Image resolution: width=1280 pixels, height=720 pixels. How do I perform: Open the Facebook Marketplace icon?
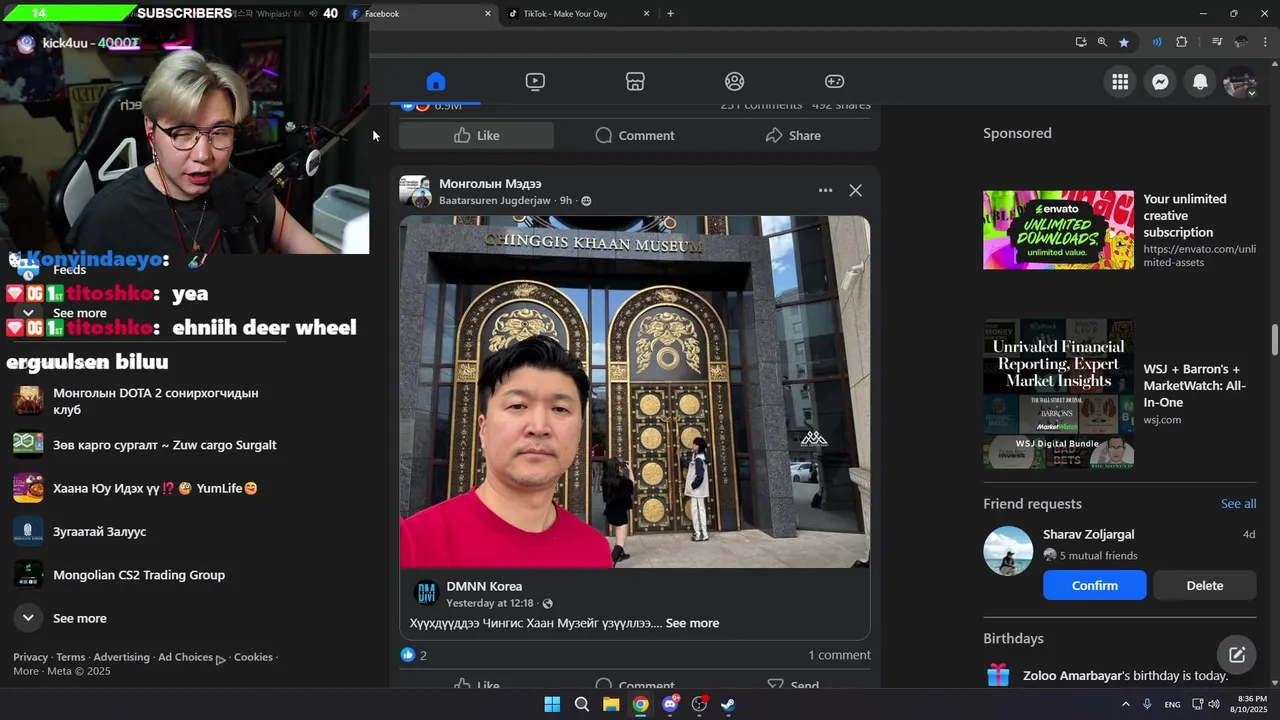(635, 81)
